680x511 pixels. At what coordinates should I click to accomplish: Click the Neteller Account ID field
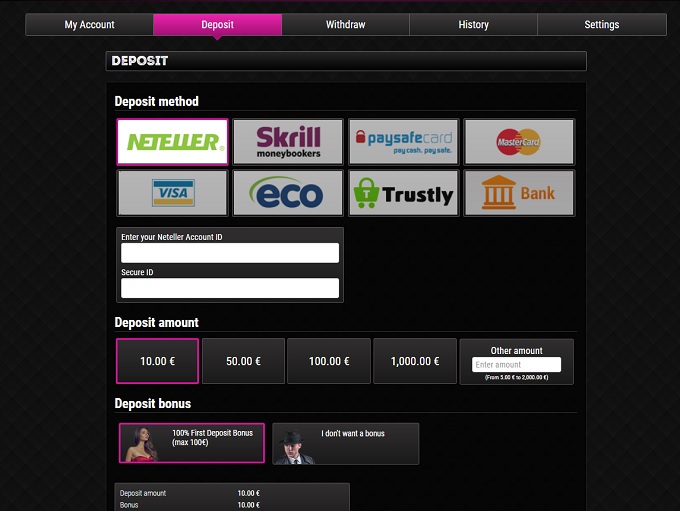[x=230, y=253]
